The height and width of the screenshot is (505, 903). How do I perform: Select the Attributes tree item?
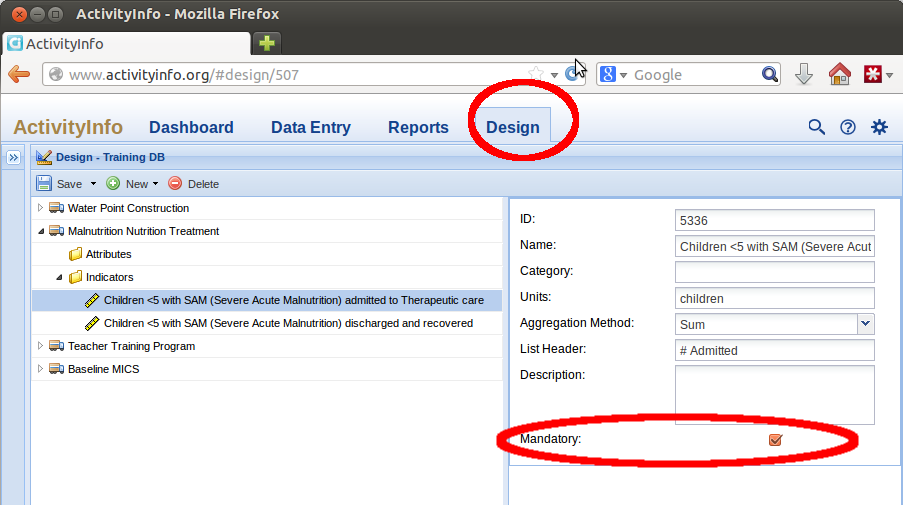[267, 254]
